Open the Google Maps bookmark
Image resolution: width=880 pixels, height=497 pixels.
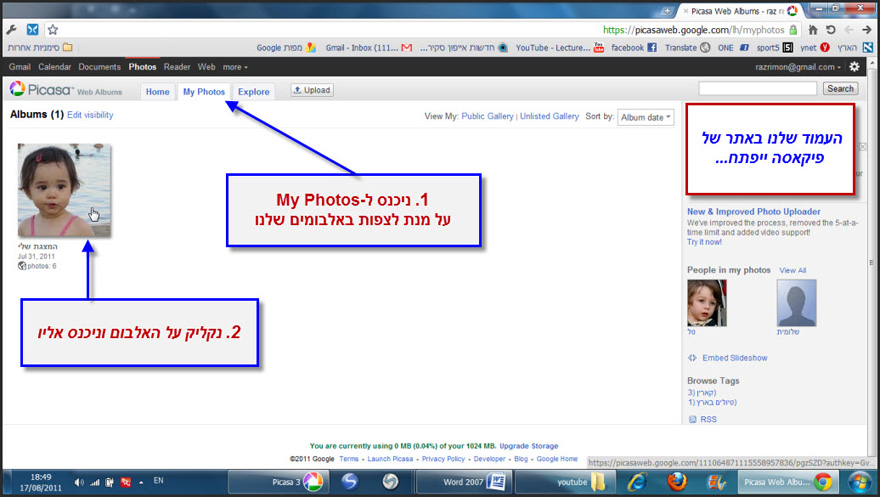point(286,48)
